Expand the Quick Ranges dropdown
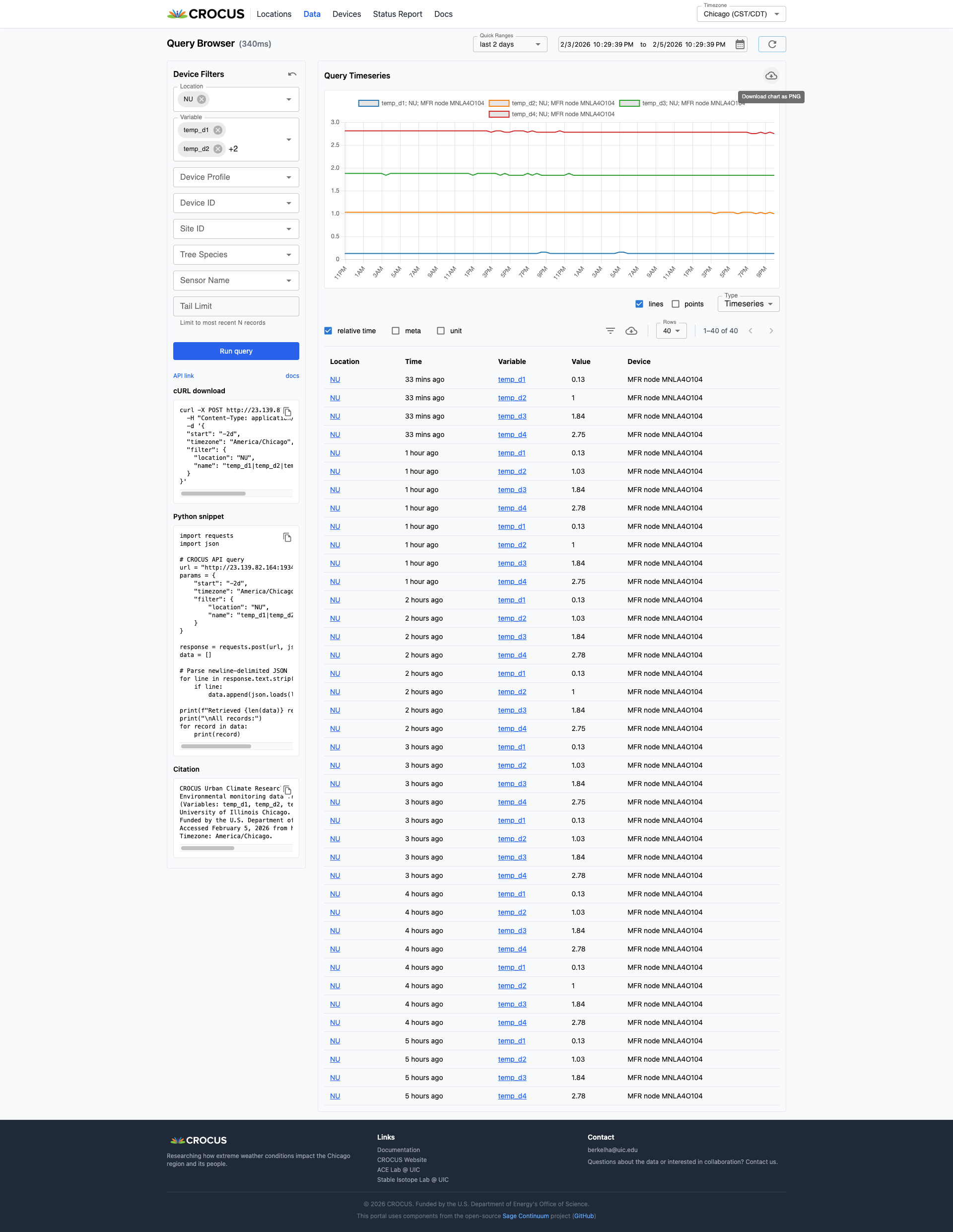This screenshot has height=1232, width=953. pos(509,45)
